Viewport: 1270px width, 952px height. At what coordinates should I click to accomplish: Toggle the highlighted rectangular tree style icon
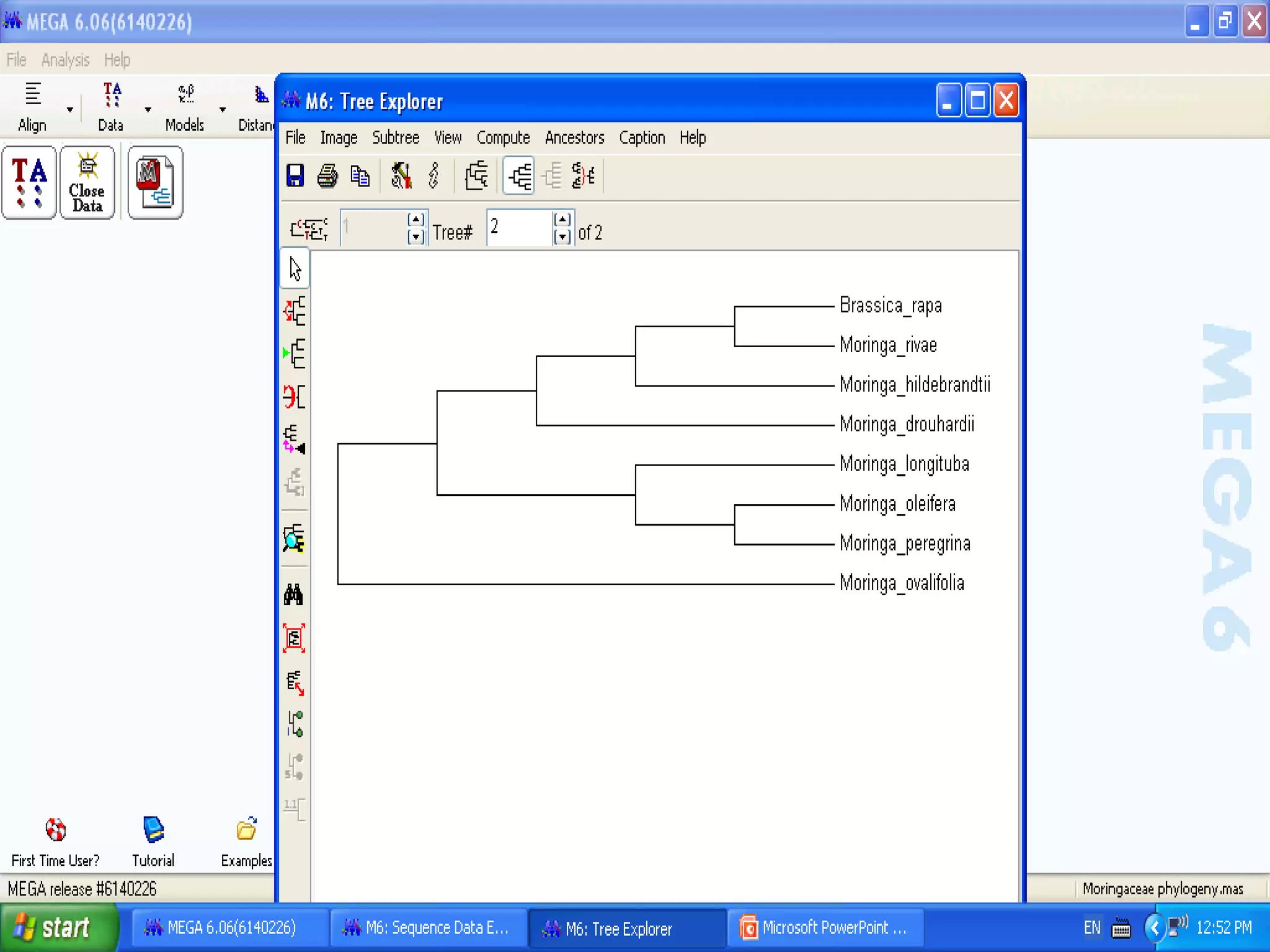(x=519, y=175)
